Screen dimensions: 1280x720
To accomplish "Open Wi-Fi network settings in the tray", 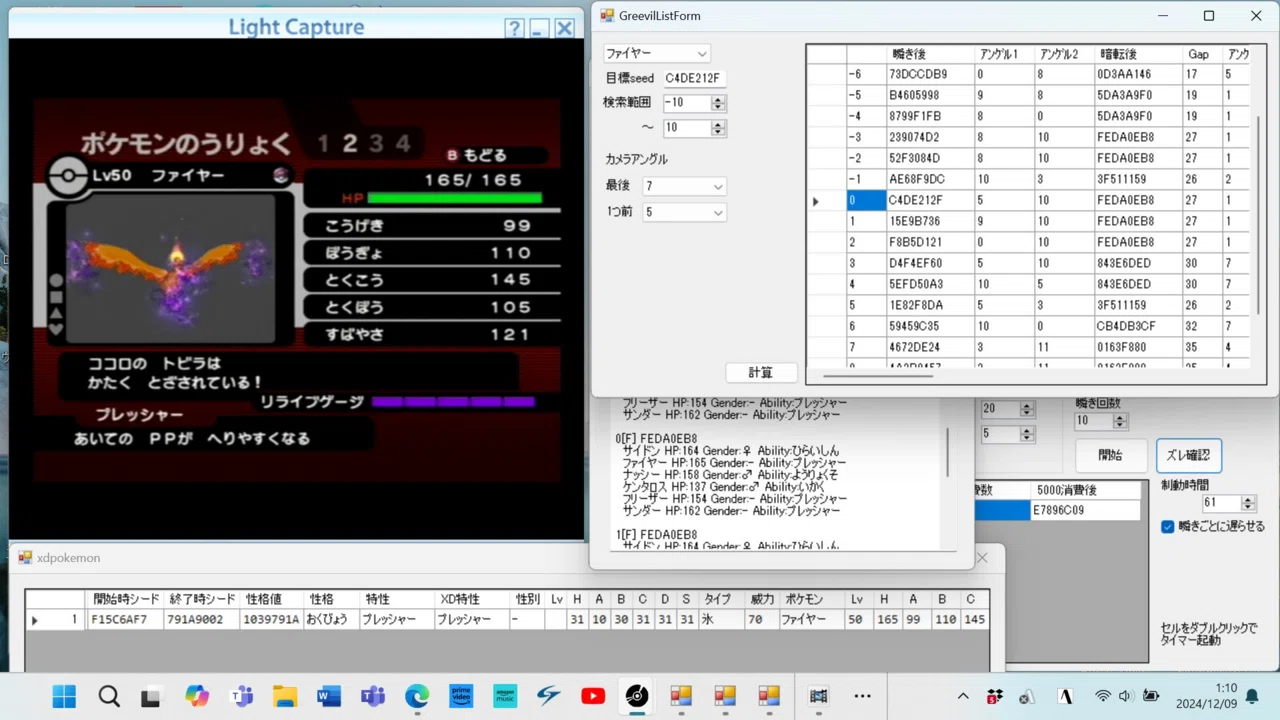I will (1103, 696).
